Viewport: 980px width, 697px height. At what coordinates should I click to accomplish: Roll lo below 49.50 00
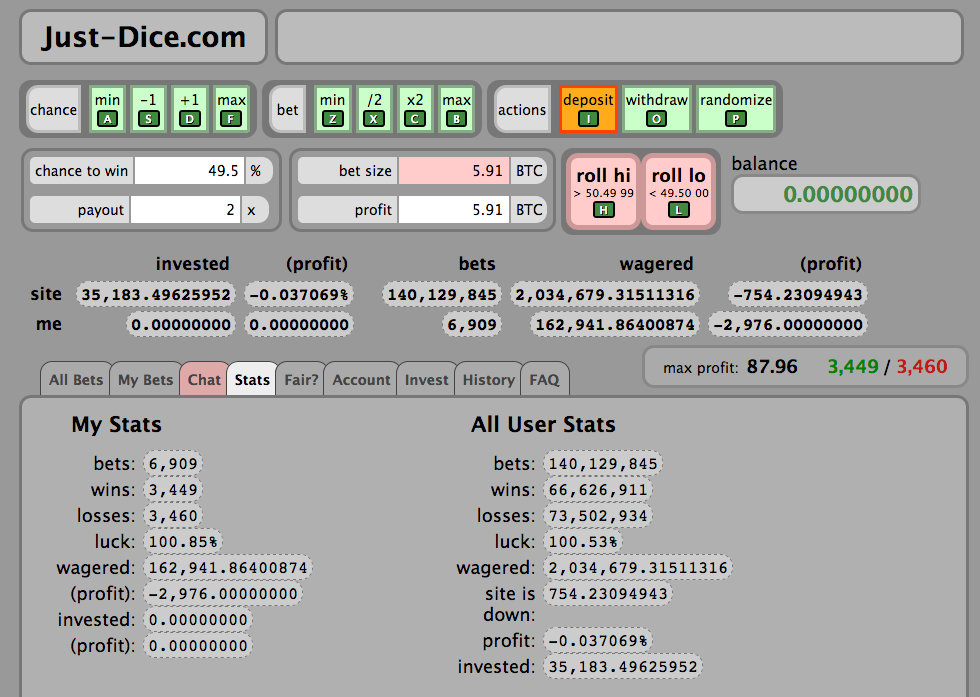click(679, 192)
